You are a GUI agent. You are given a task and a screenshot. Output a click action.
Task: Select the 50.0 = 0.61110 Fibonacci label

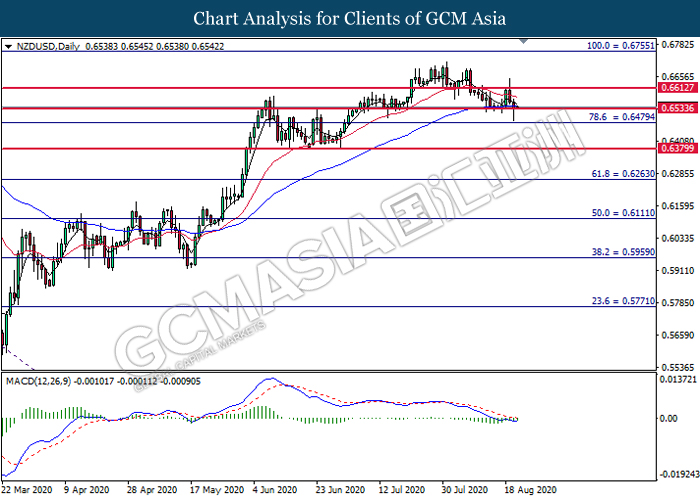coord(623,213)
